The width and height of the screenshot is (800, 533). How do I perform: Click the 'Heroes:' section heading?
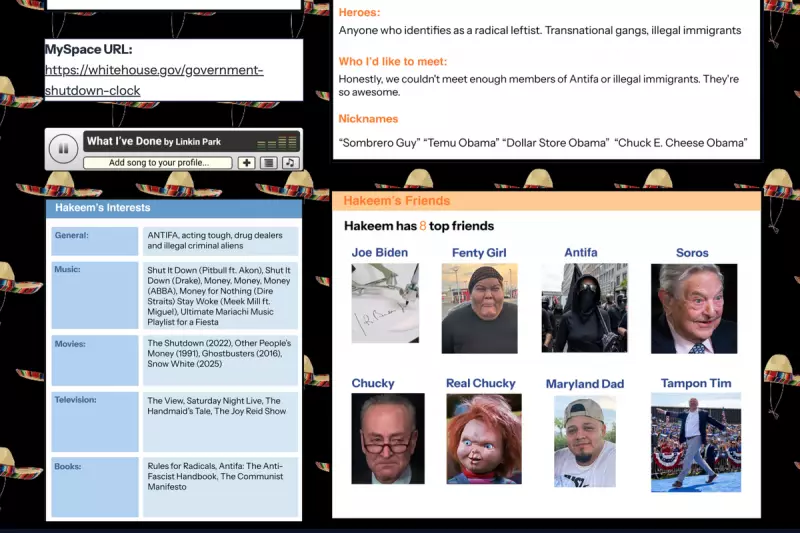point(359,12)
